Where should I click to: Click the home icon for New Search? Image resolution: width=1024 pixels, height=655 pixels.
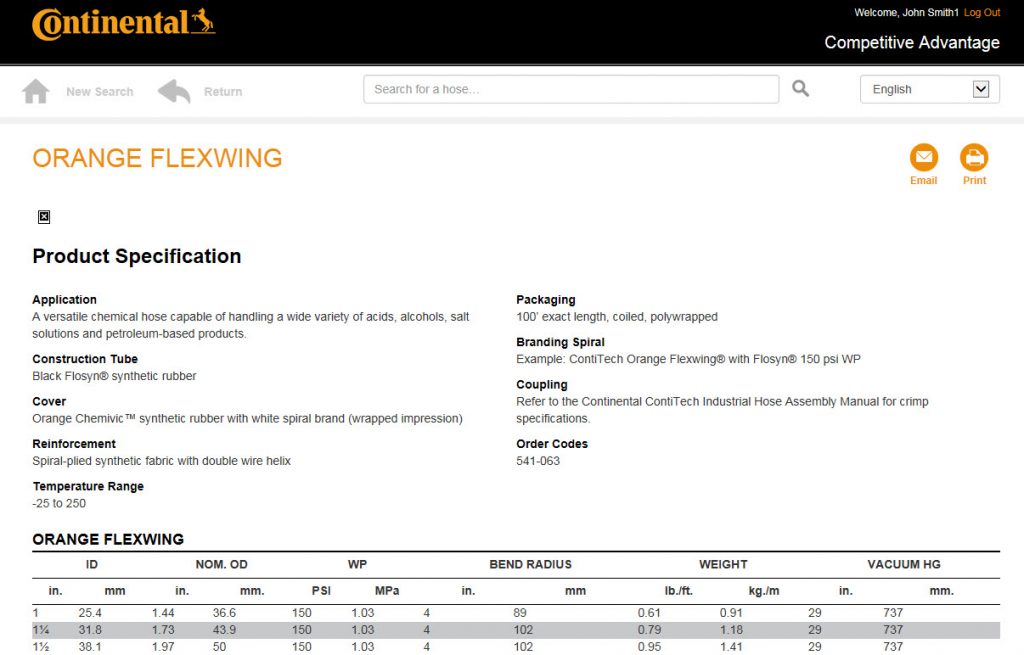coord(36,91)
